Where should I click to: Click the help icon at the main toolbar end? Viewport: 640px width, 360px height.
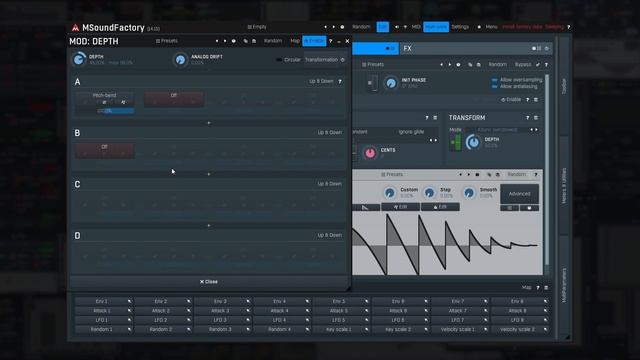(569, 27)
